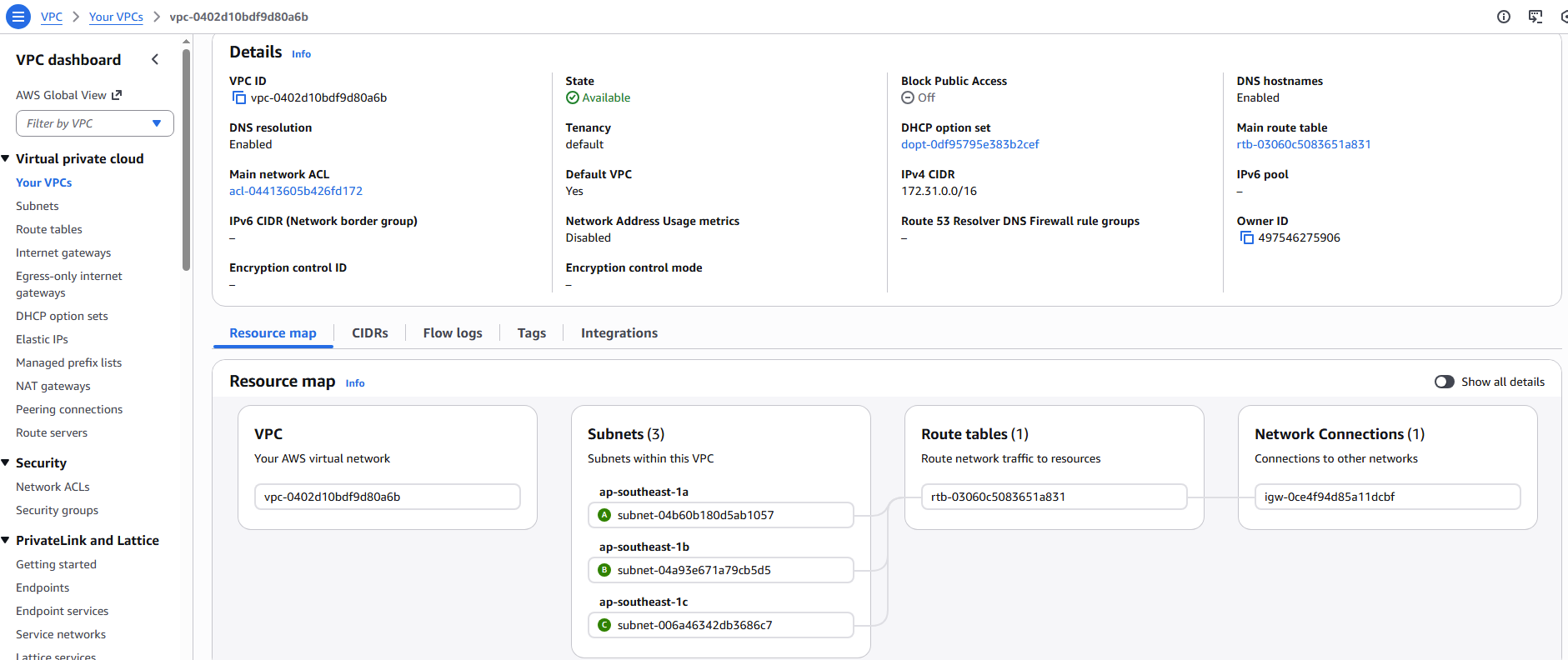Open the DHCP option set link

point(969,144)
